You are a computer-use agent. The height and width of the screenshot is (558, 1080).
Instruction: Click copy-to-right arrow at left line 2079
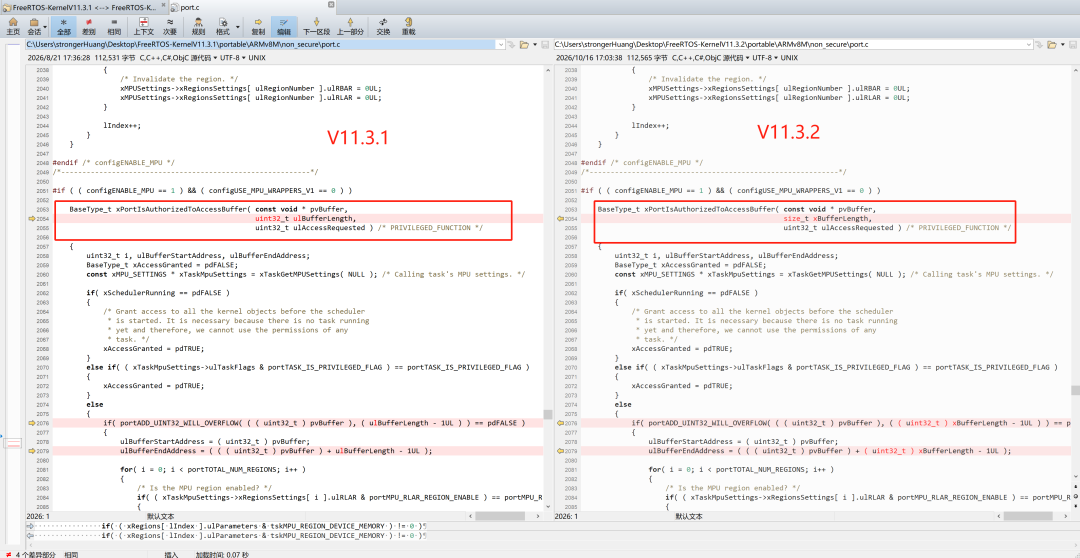(31, 451)
